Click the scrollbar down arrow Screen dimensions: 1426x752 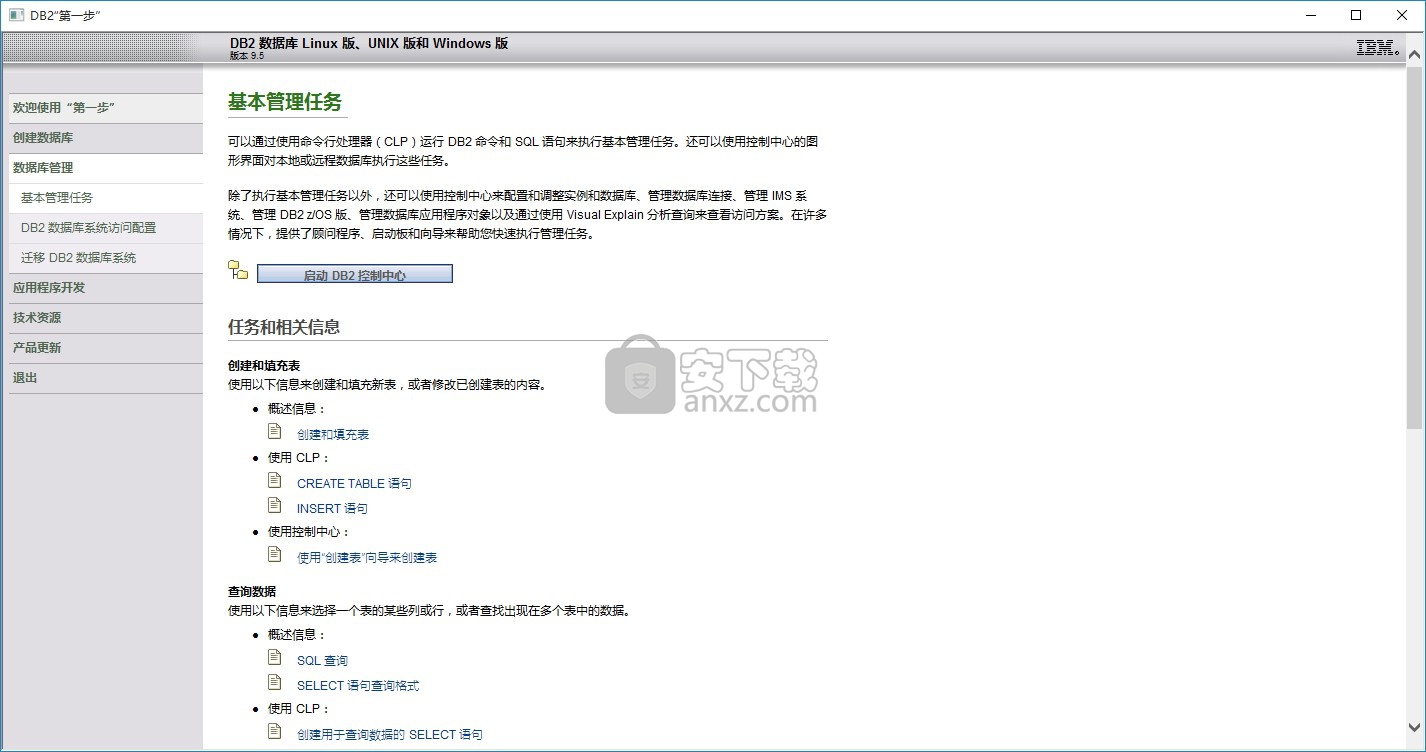1414,727
